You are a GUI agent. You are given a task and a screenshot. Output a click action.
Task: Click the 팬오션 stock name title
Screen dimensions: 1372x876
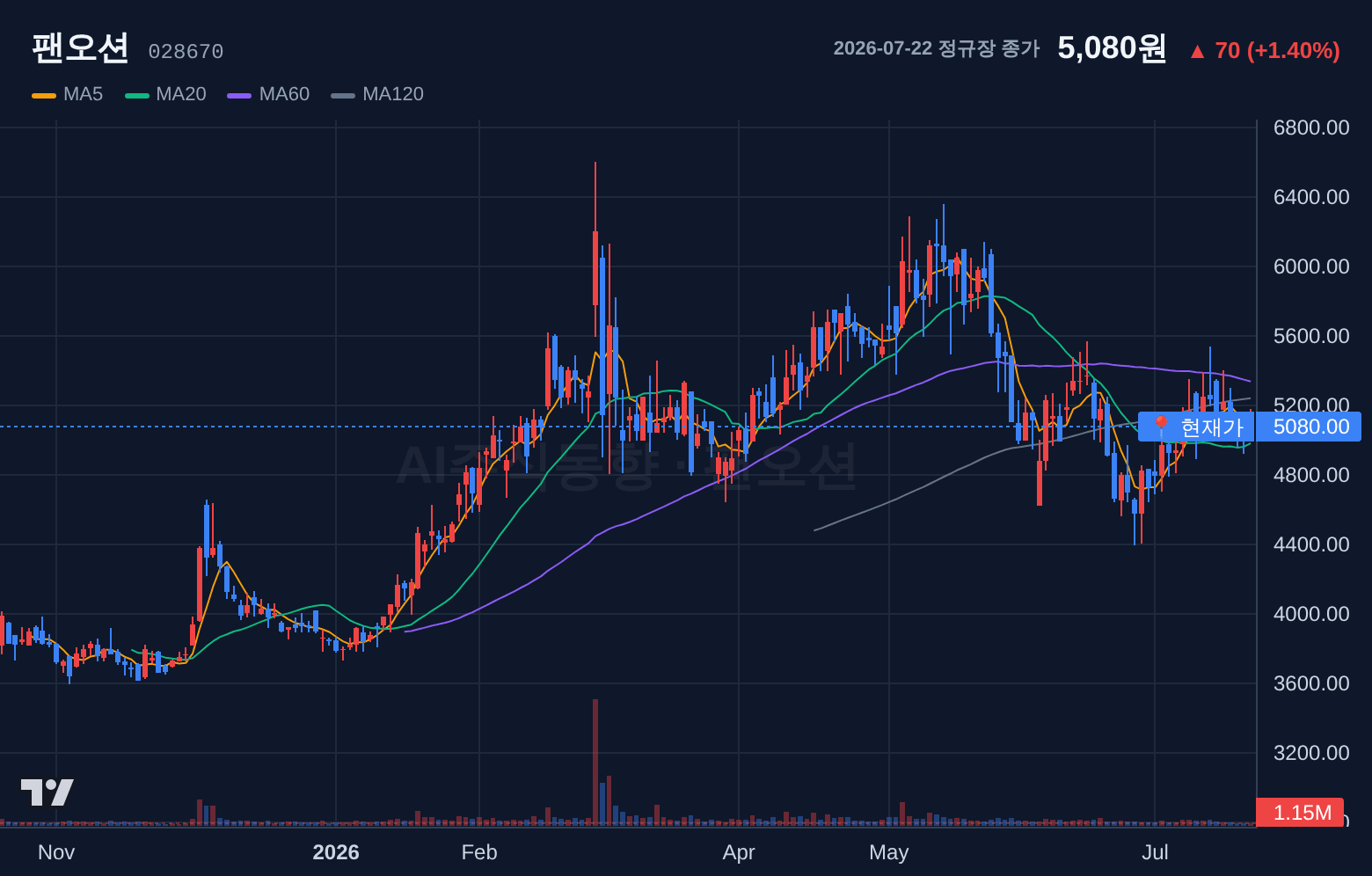click(x=80, y=47)
